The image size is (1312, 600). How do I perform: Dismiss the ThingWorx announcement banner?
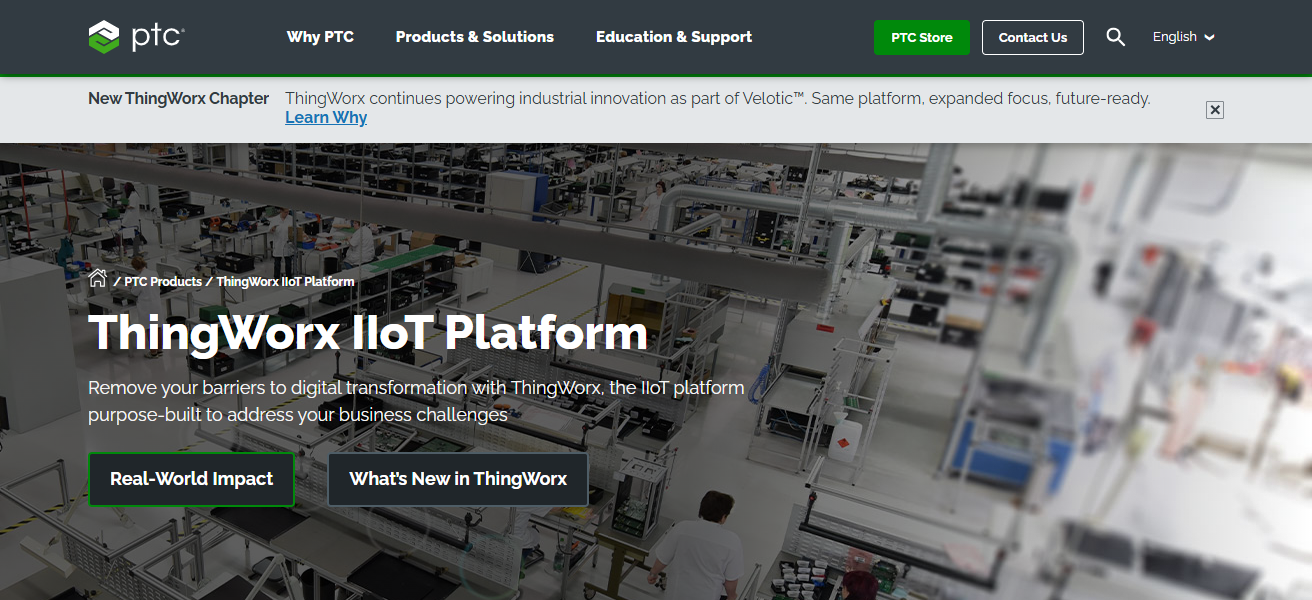(x=1215, y=110)
